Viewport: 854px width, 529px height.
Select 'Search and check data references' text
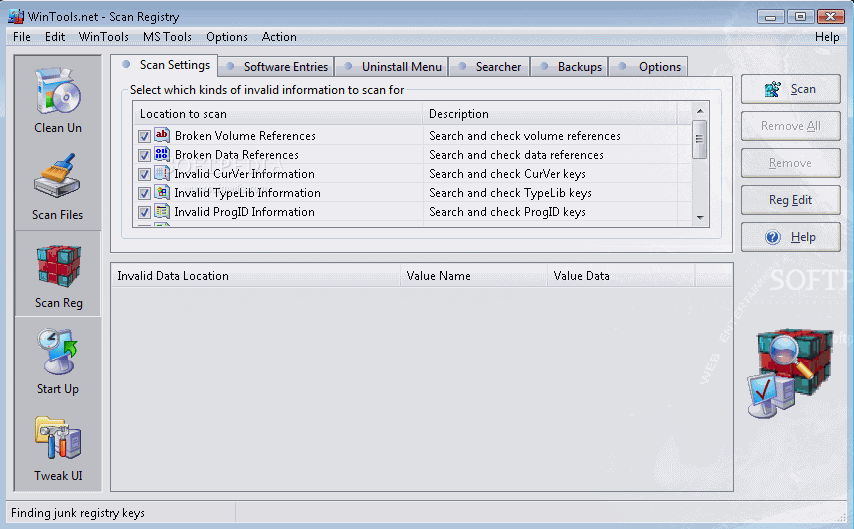click(516, 155)
